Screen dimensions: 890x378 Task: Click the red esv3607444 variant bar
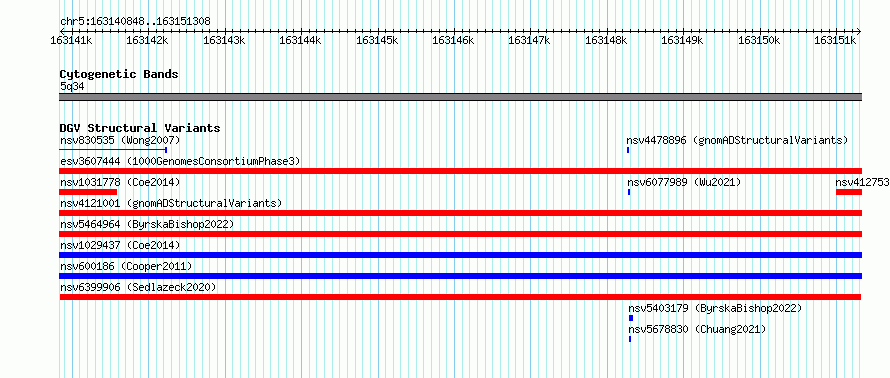tap(460, 171)
